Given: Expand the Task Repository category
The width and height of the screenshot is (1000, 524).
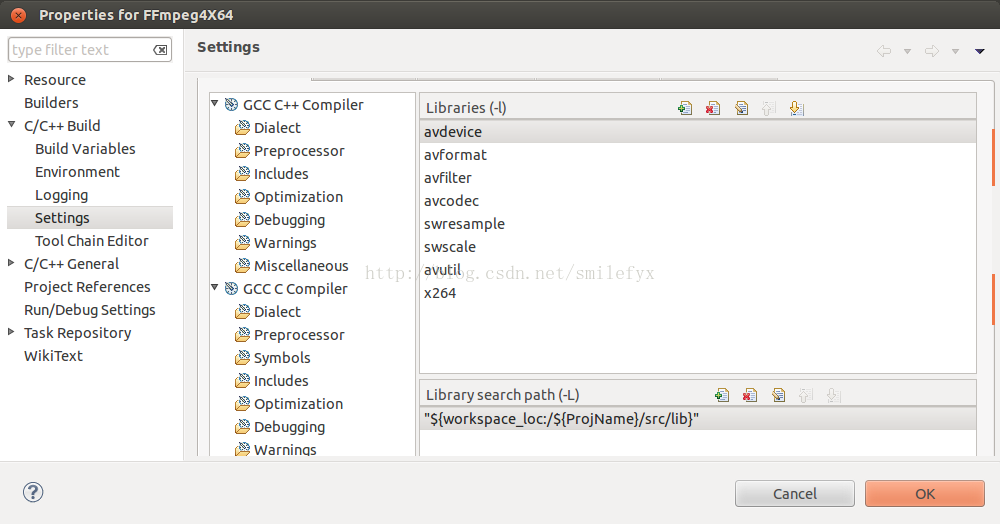Looking at the screenshot, I should pyautogui.click(x=11, y=332).
